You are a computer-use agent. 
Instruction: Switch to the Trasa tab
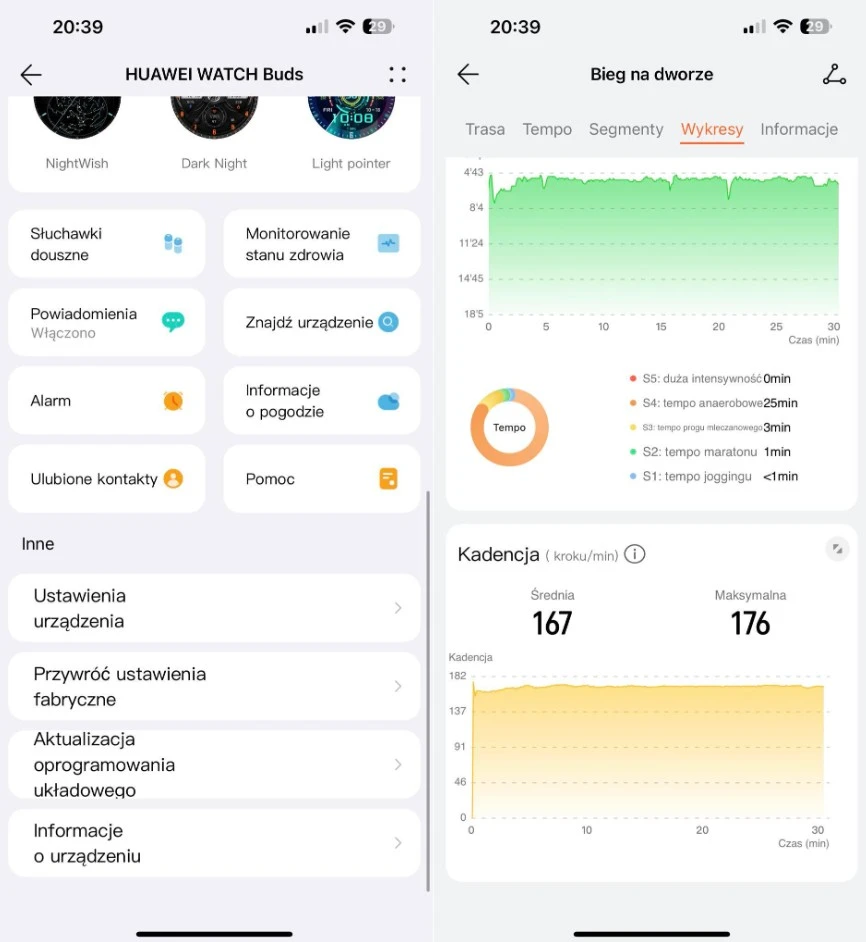(485, 129)
